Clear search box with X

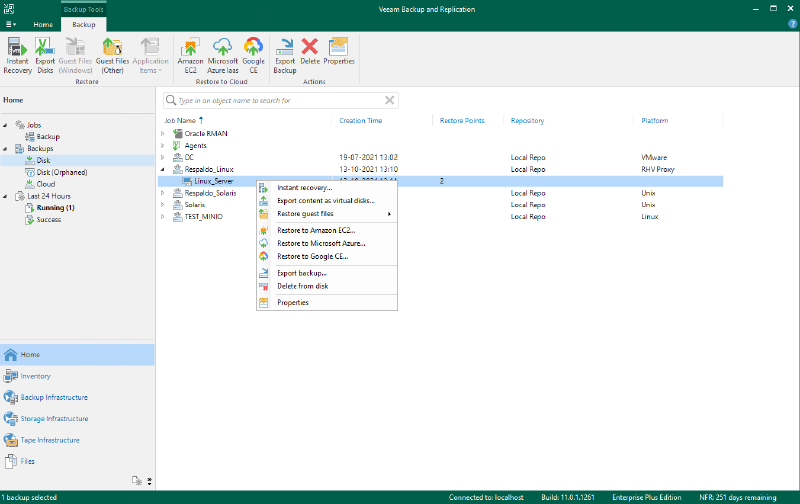pos(389,100)
